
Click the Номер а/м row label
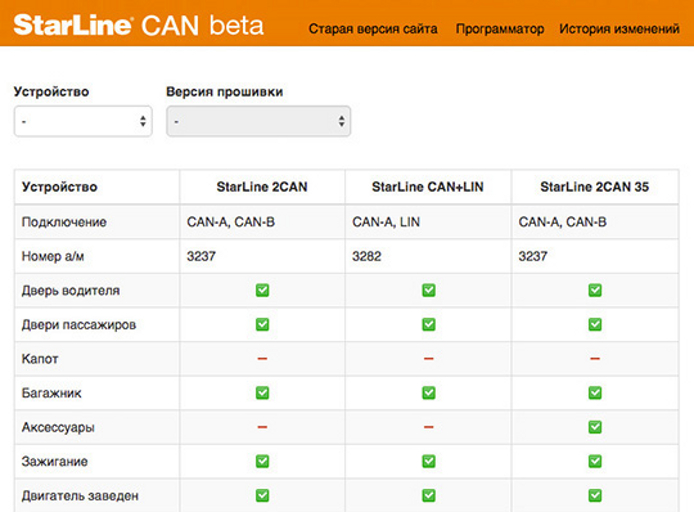[x=53, y=256]
